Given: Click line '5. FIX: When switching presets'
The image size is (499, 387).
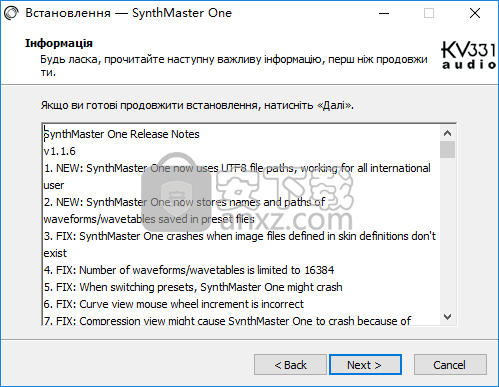Looking at the screenshot, I should point(193,287).
